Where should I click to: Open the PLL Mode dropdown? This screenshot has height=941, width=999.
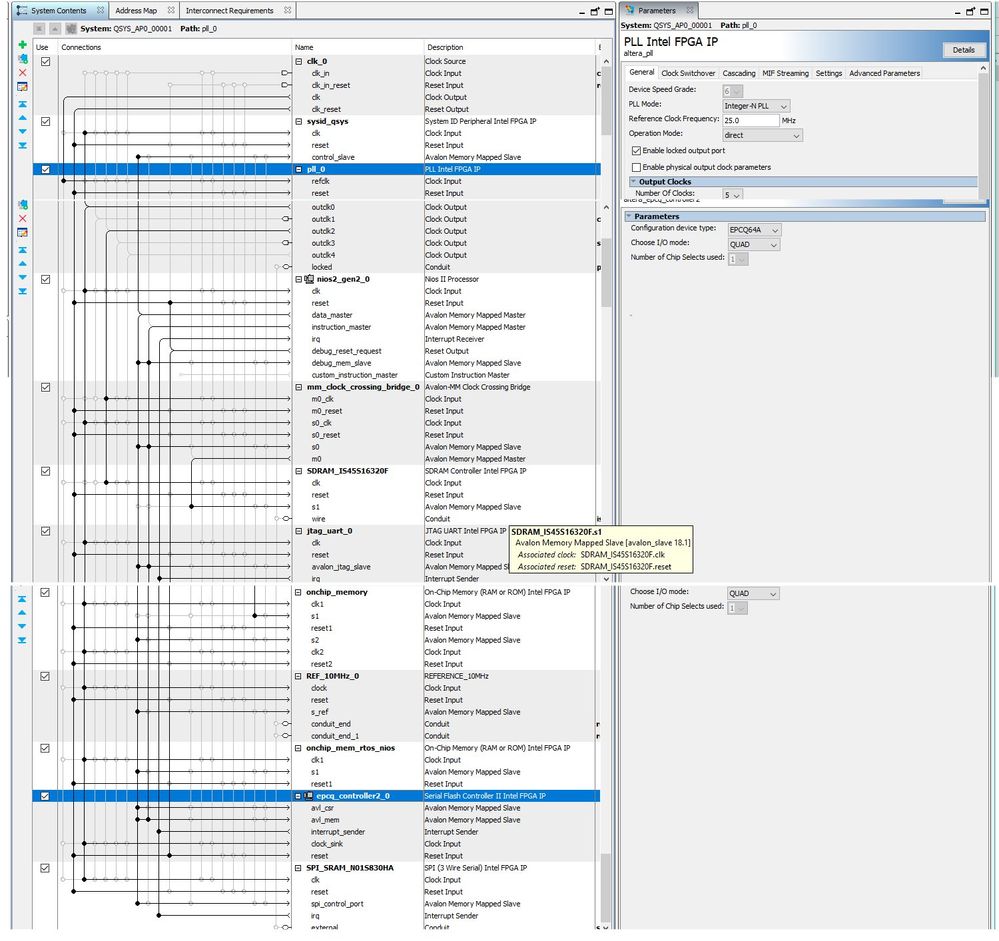756,106
